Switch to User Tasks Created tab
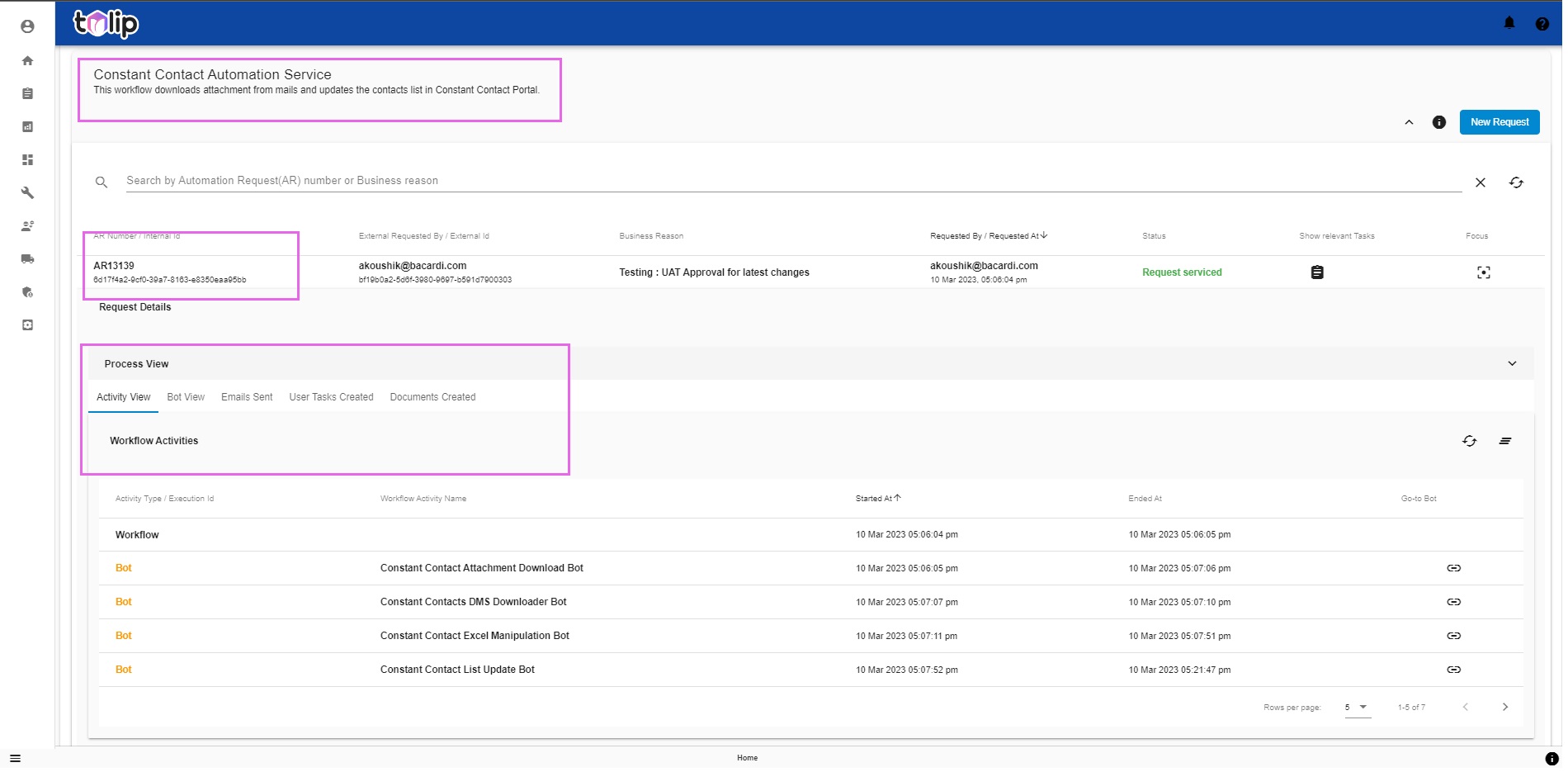1568x772 pixels. click(331, 397)
